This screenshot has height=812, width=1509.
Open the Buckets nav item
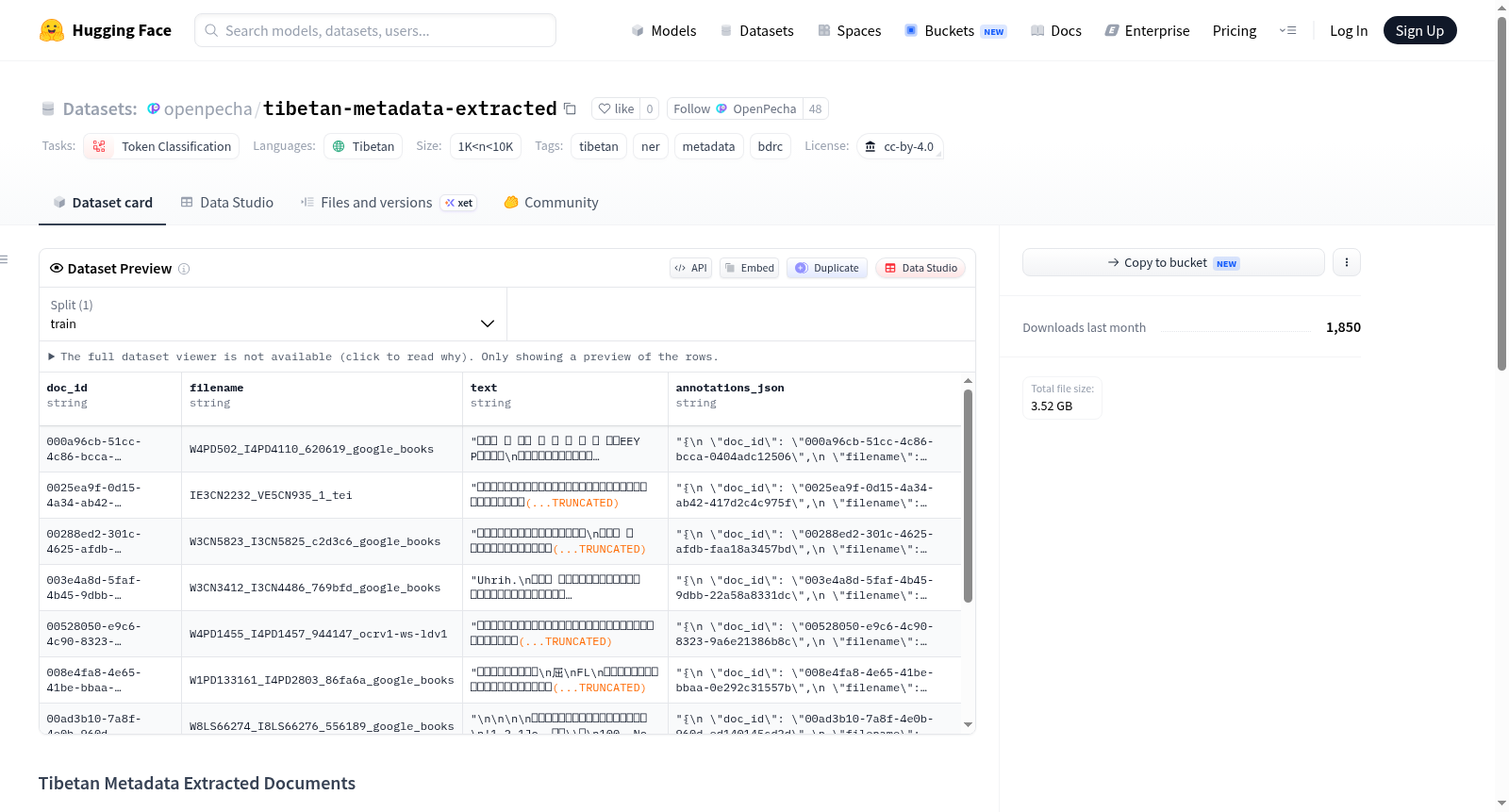tap(955, 30)
